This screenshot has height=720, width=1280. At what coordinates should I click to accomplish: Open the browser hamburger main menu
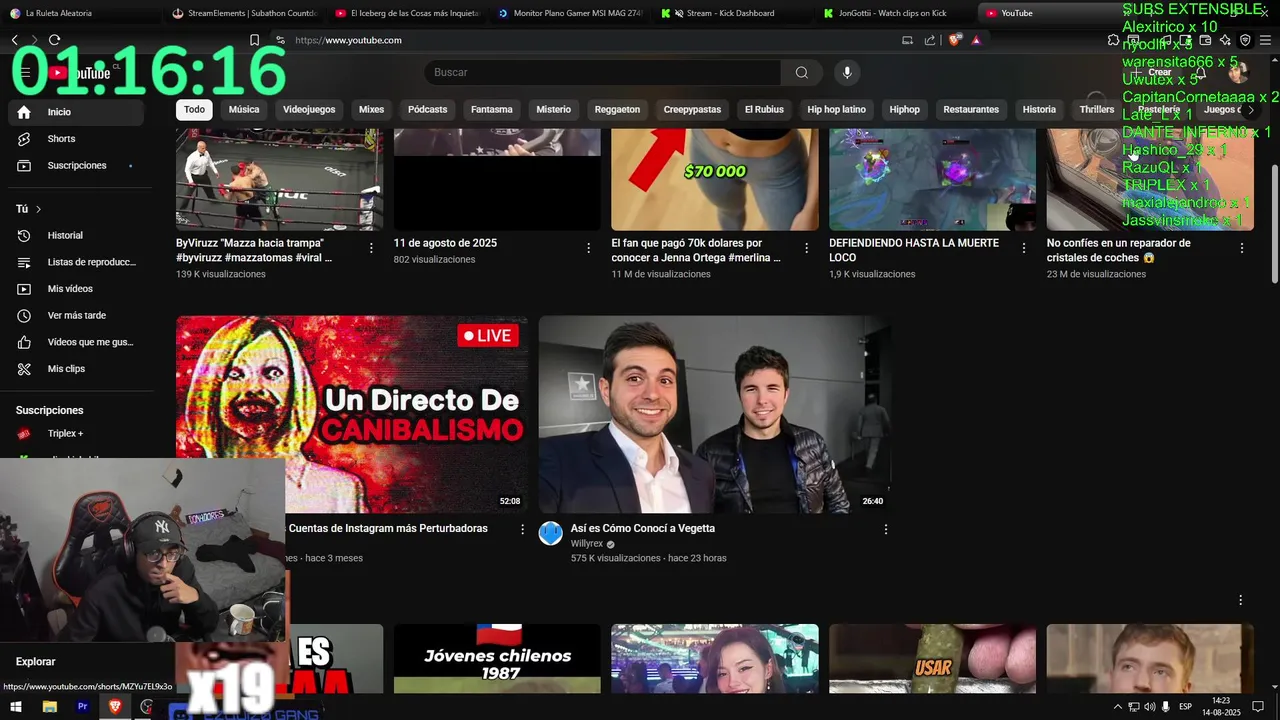click(1265, 40)
